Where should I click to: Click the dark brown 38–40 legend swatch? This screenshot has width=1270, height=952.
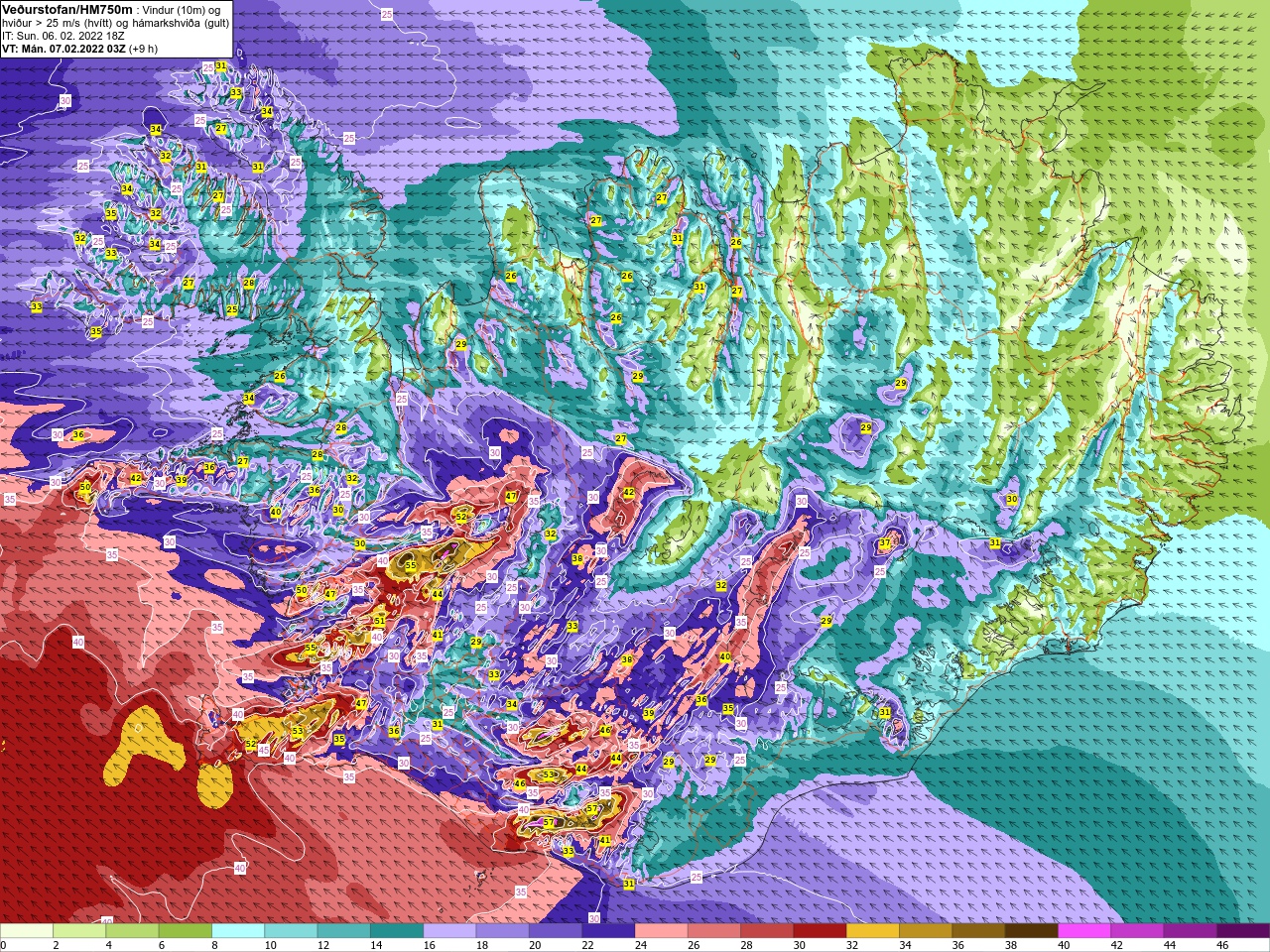[1032, 931]
